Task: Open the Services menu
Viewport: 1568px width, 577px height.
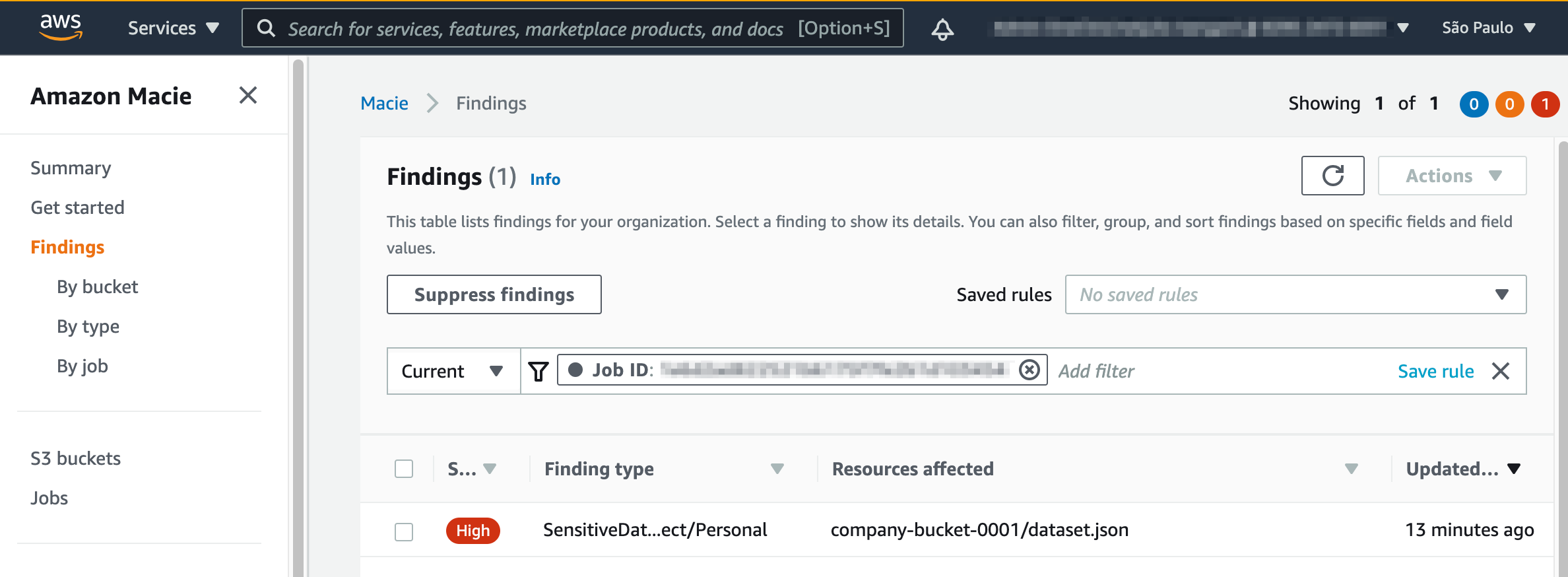Action: pos(173,28)
